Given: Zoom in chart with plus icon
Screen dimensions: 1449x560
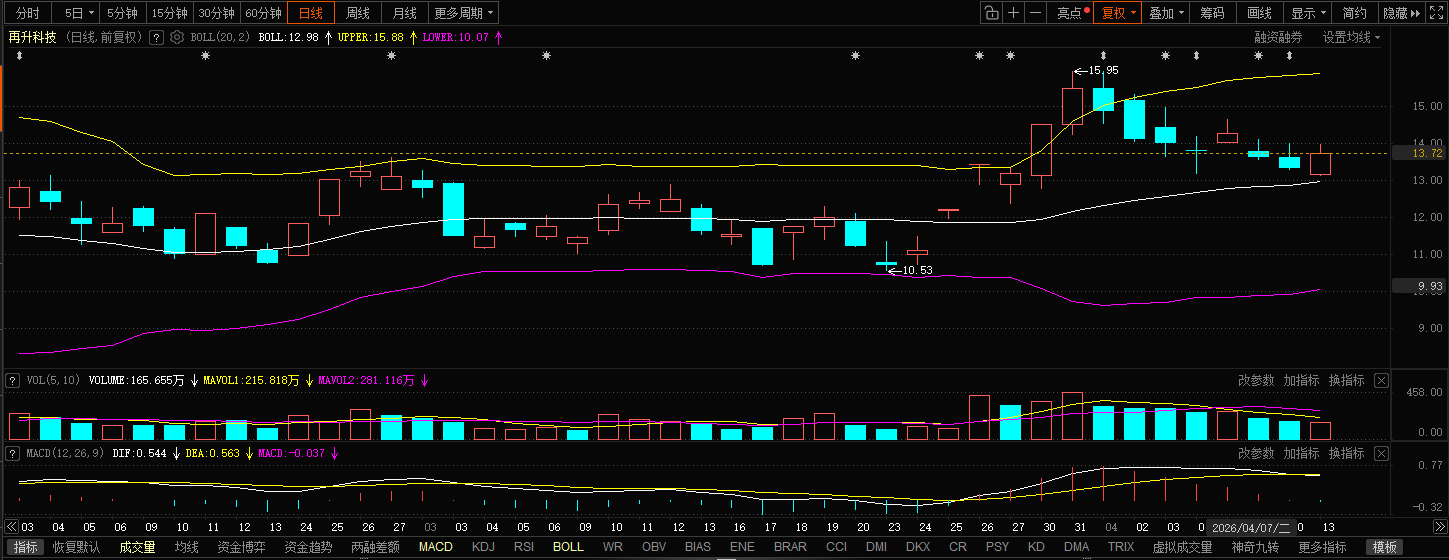Looking at the screenshot, I should [1013, 13].
